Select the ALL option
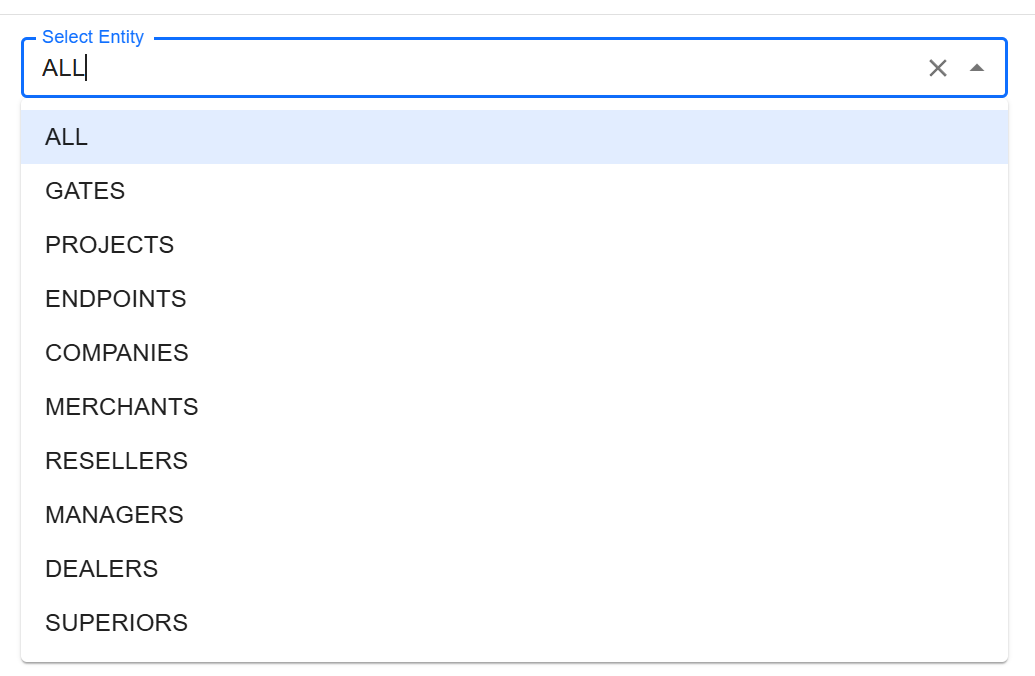 click(67, 137)
